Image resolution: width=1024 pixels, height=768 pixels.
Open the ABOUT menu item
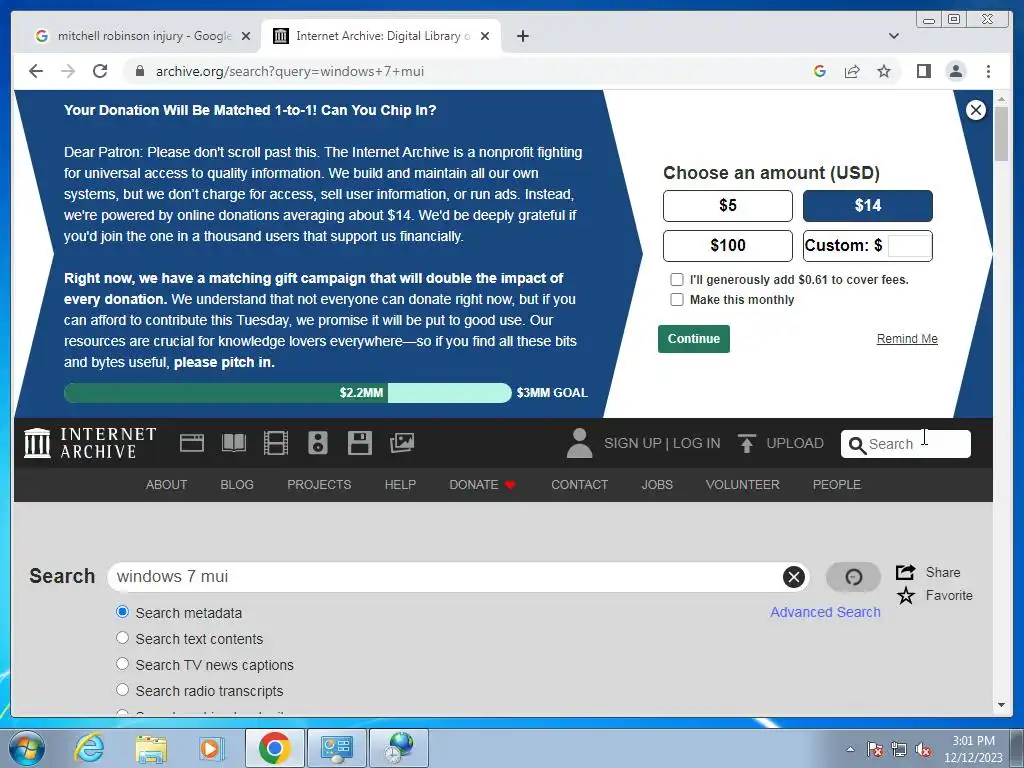(x=167, y=485)
